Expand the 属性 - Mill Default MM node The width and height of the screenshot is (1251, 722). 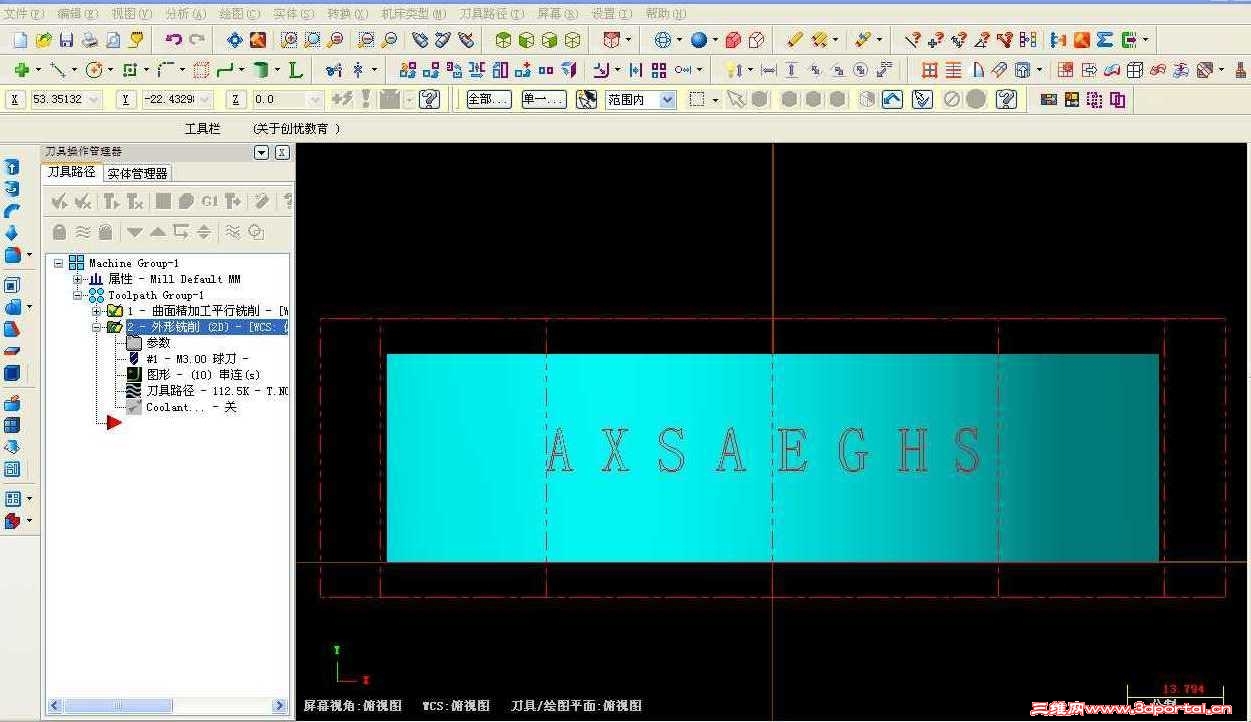click(77, 279)
